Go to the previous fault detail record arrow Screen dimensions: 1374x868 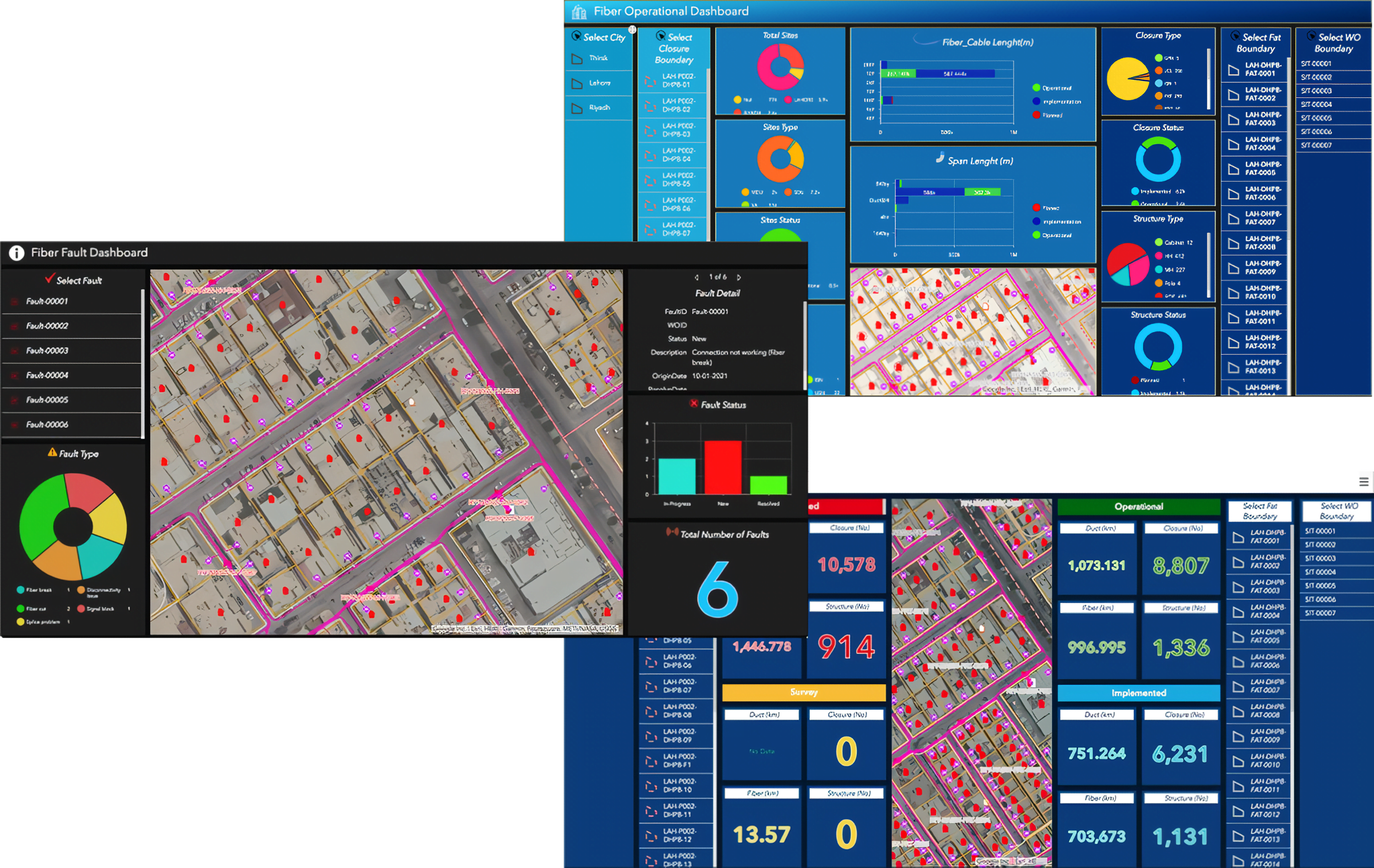697,277
